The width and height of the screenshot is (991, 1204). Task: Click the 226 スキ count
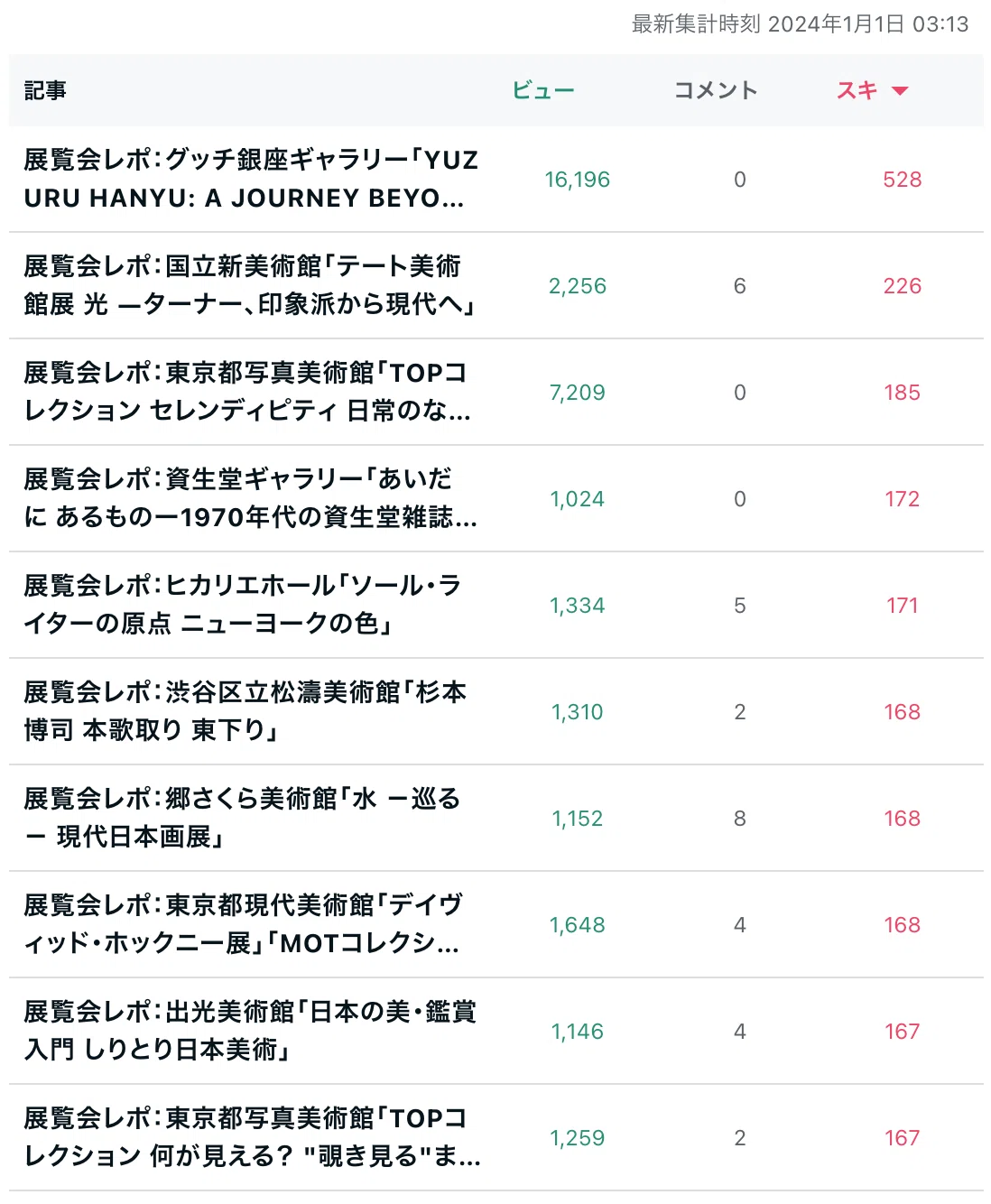(903, 286)
